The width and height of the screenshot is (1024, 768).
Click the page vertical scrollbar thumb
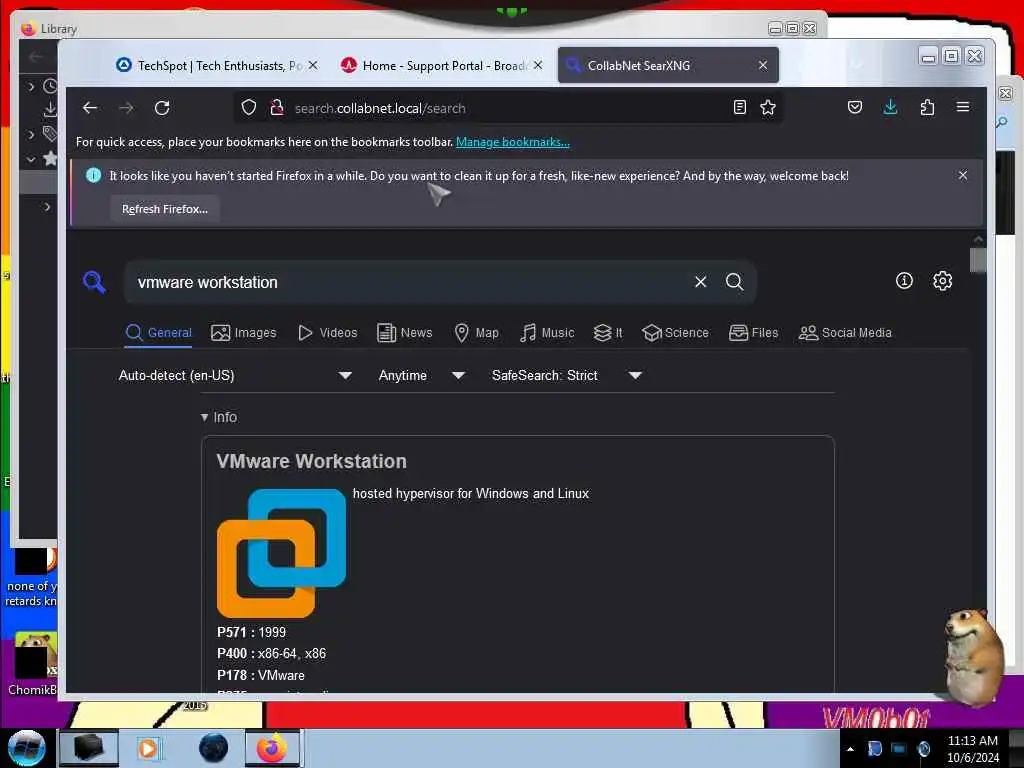pos(978,260)
